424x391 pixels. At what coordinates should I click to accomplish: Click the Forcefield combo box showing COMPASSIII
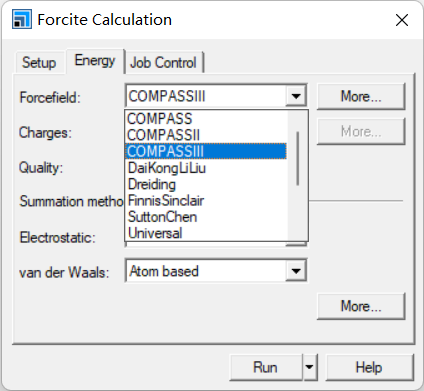click(216, 96)
